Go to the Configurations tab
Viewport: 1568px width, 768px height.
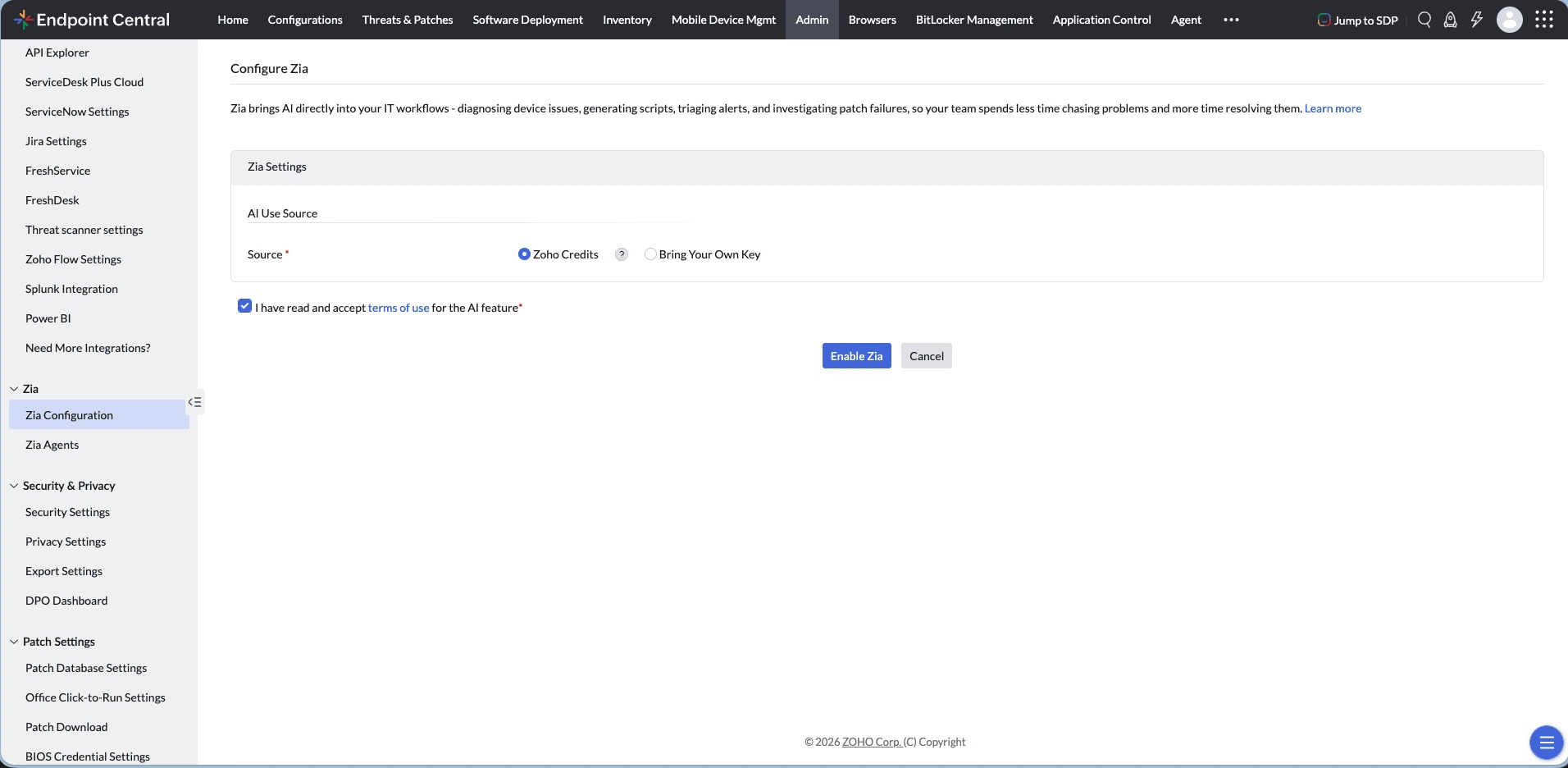305,20
